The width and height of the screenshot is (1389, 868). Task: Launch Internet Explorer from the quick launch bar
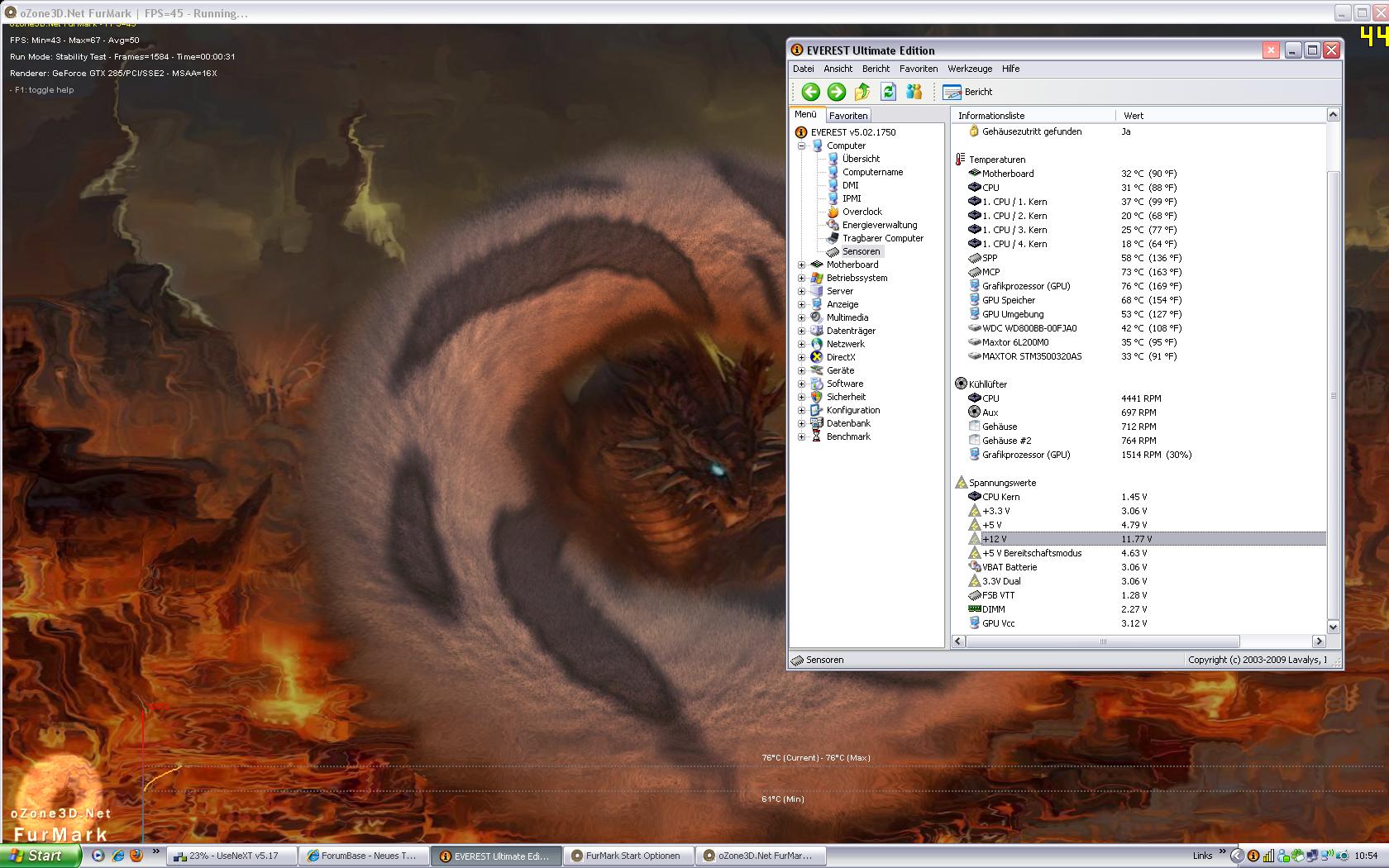117,856
